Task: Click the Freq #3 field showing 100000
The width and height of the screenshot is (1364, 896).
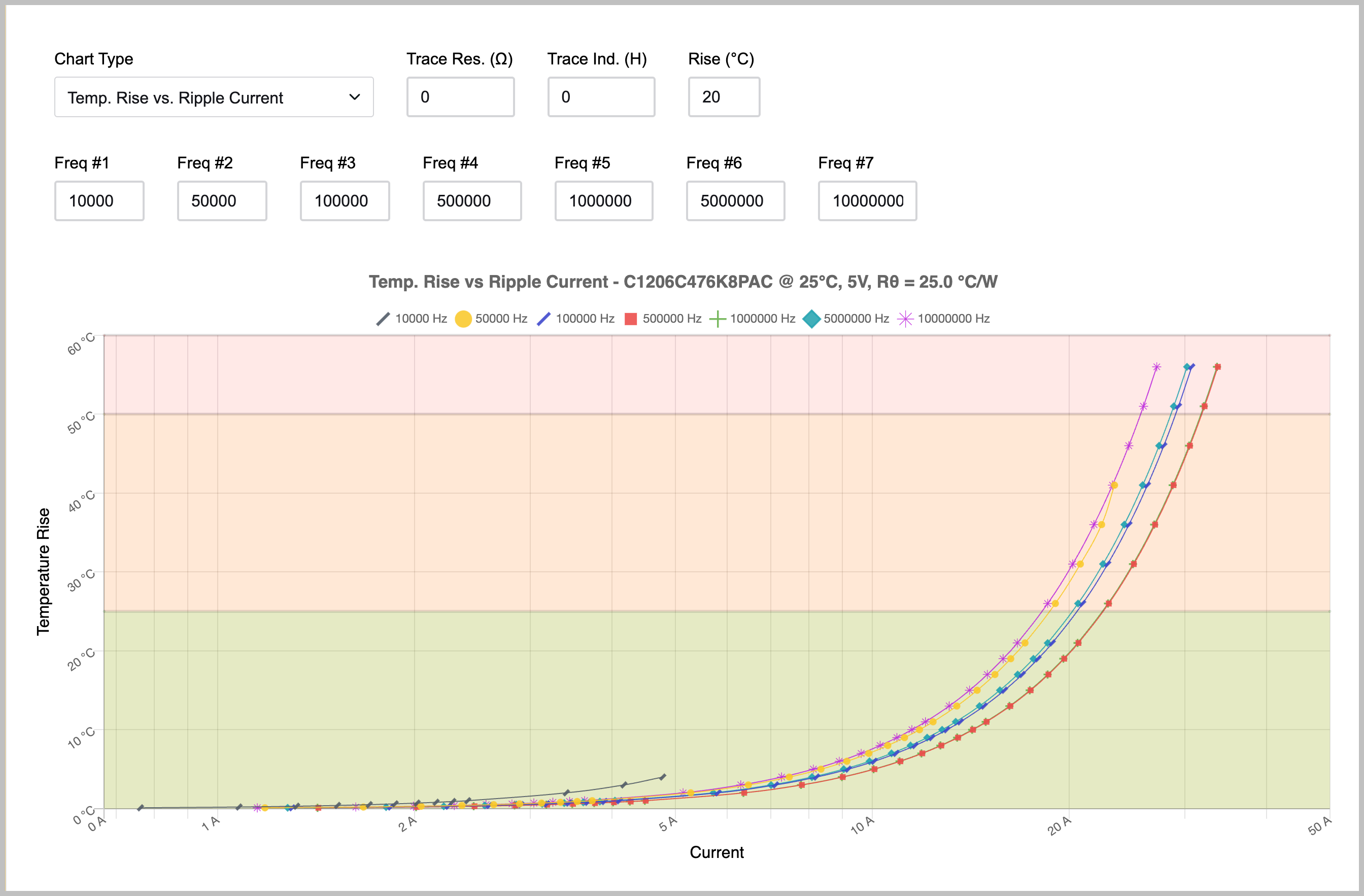Action: point(345,201)
